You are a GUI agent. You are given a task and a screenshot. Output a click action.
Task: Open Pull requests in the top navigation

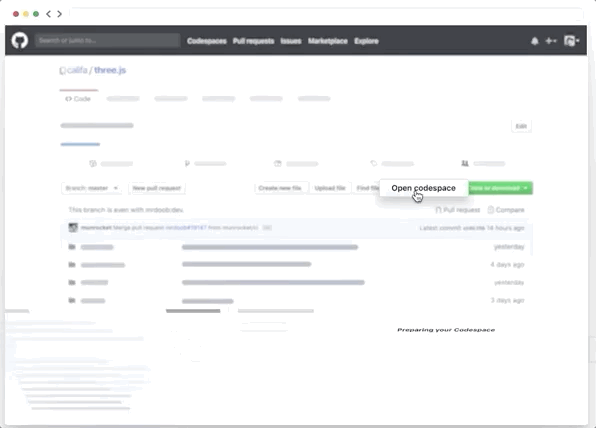pos(254,41)
